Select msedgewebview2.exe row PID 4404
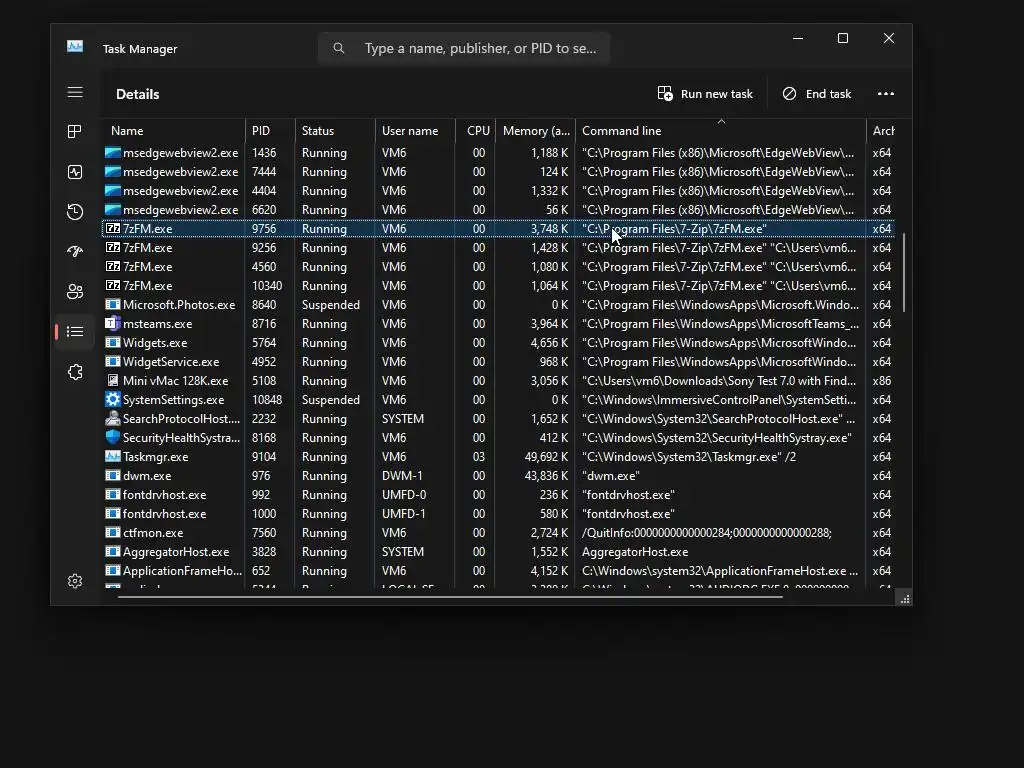 (498, 191)
